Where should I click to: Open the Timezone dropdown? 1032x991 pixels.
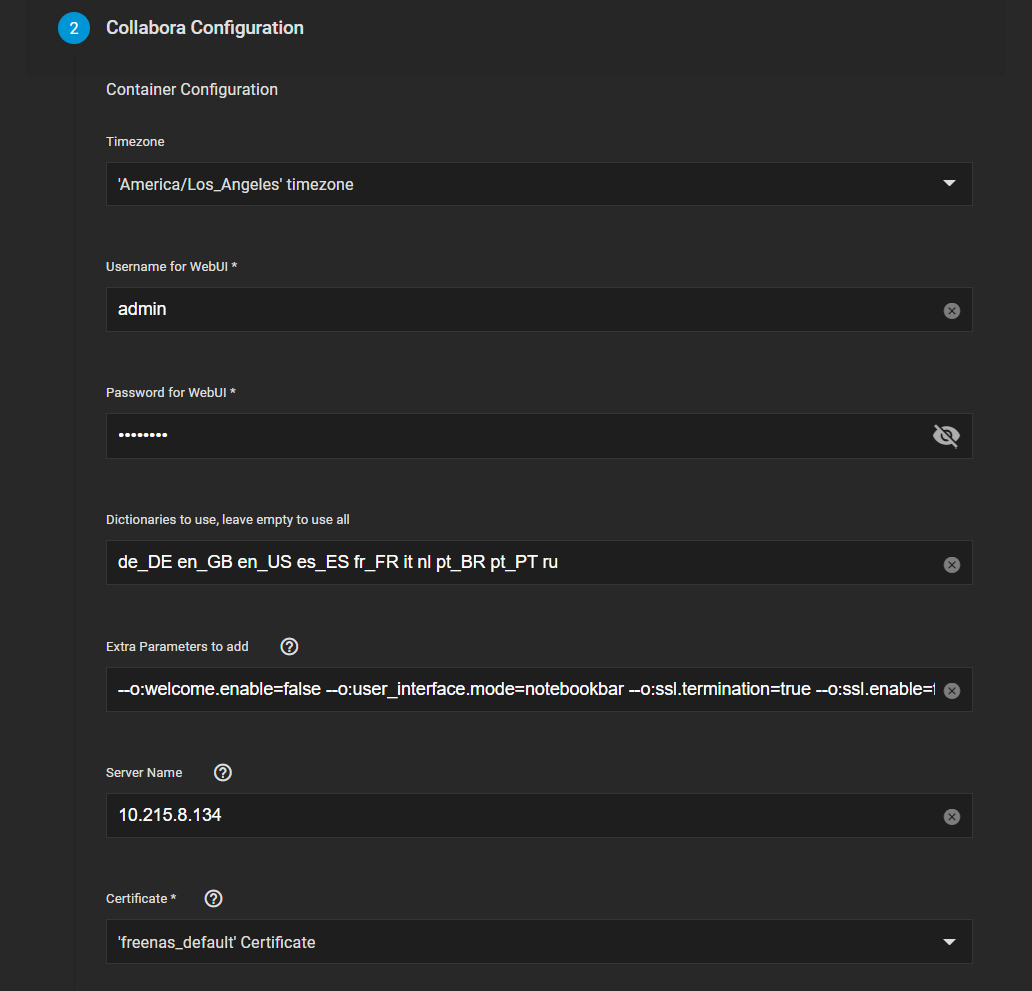pyautogui.click(x=539, y=184)
